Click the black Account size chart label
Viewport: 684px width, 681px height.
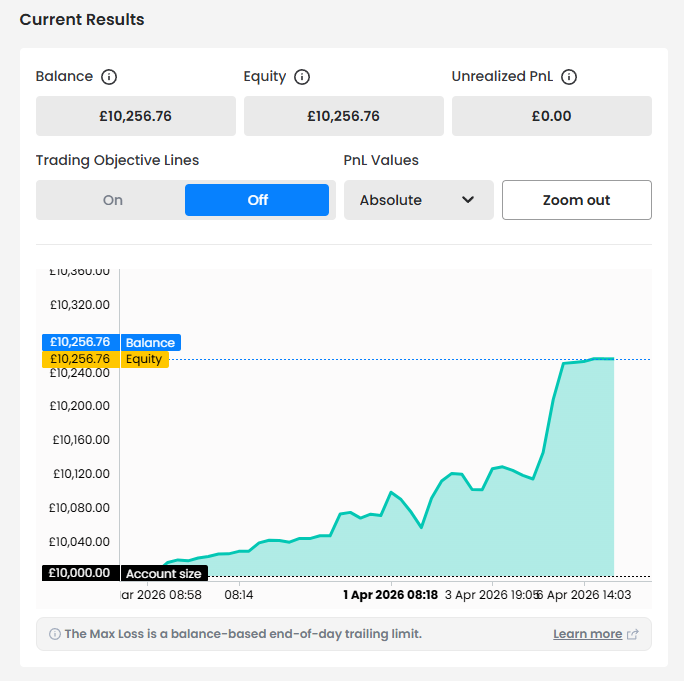pyautogui.click(x=164, y=573)
